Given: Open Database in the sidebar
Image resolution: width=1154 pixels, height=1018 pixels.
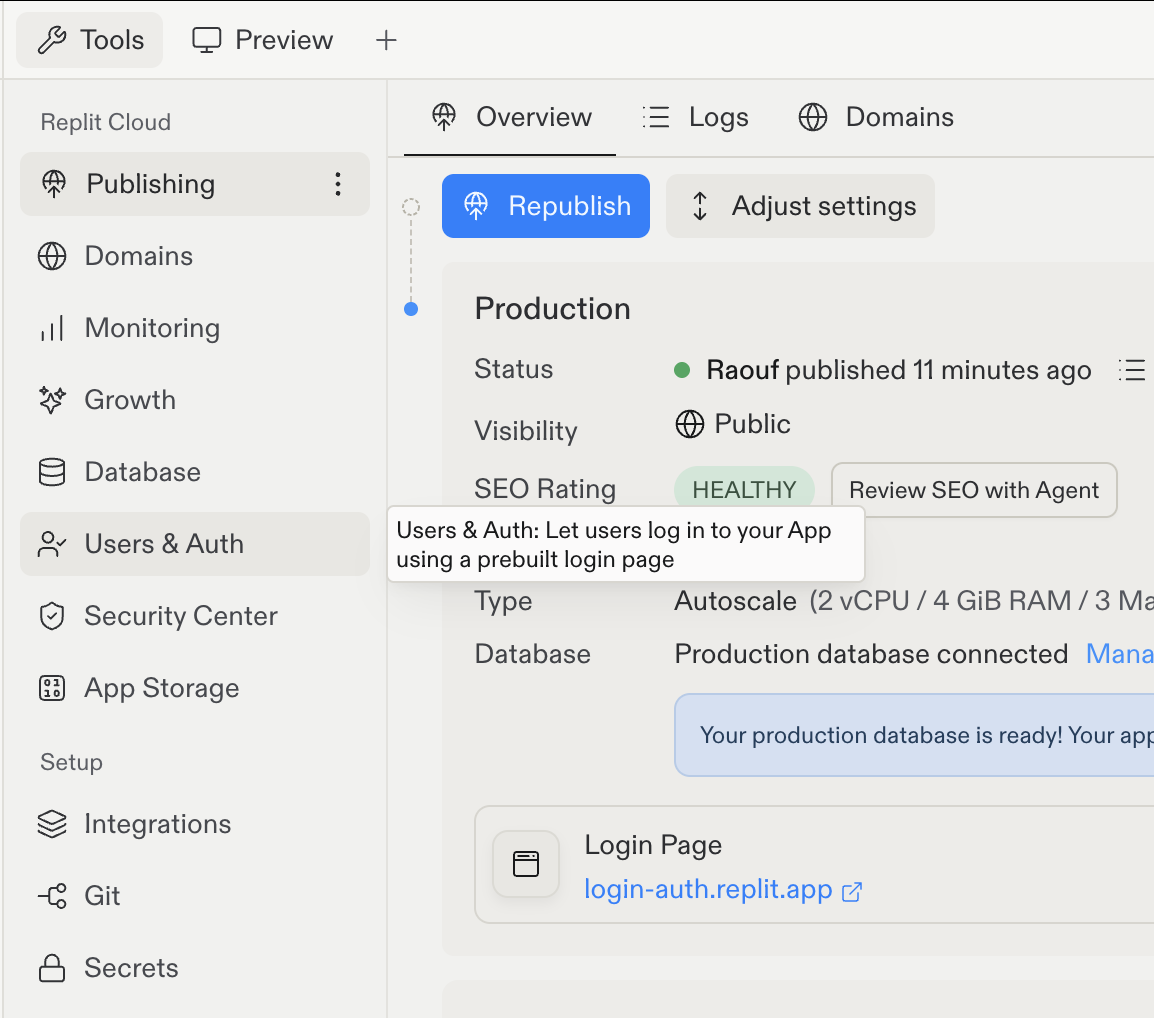Looking at the screenshot, I should pyautogui.click(x=194, y=472).
